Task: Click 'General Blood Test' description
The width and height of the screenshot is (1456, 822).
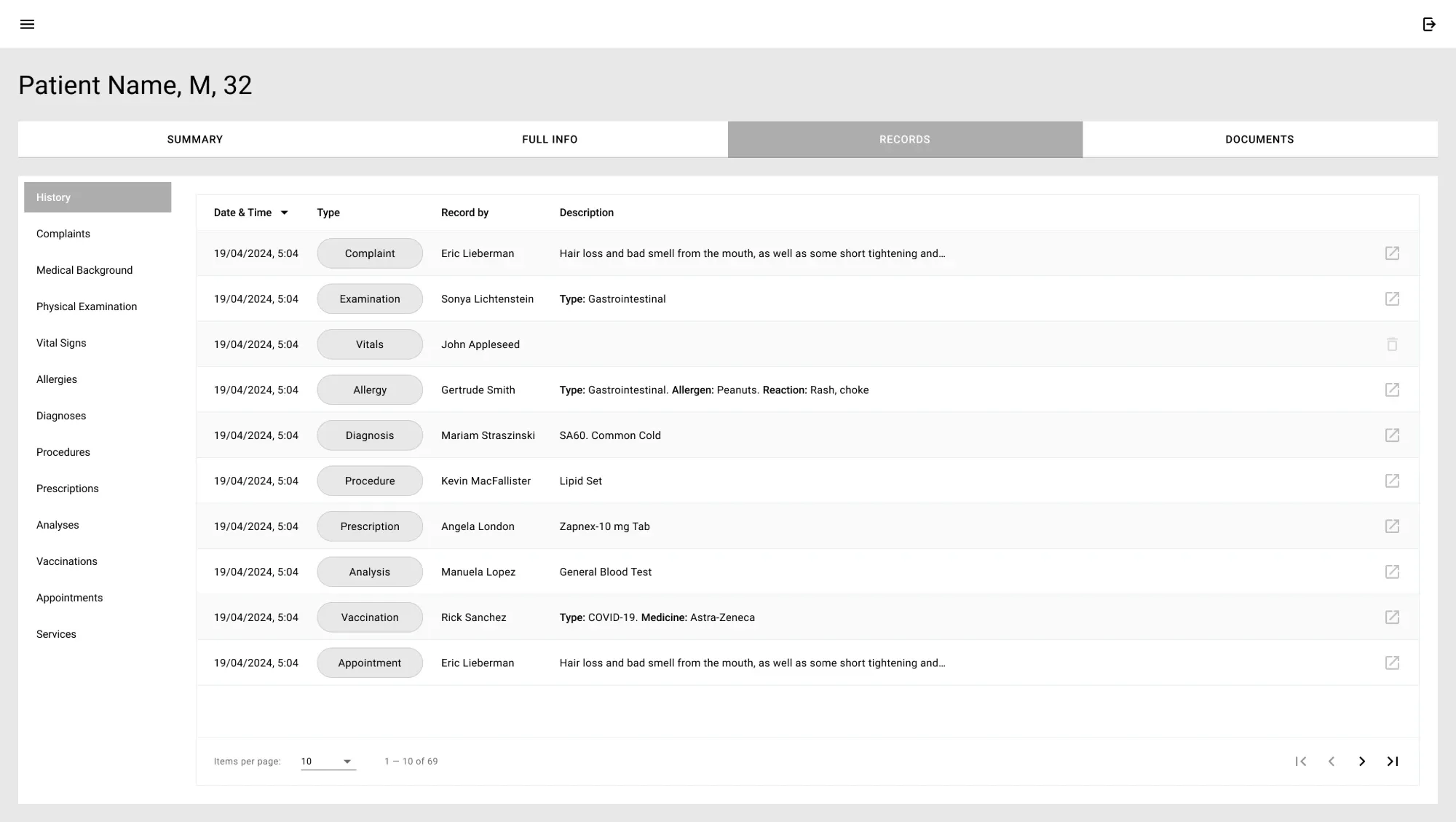Action: pyautogui.click(x=605, y=572)
